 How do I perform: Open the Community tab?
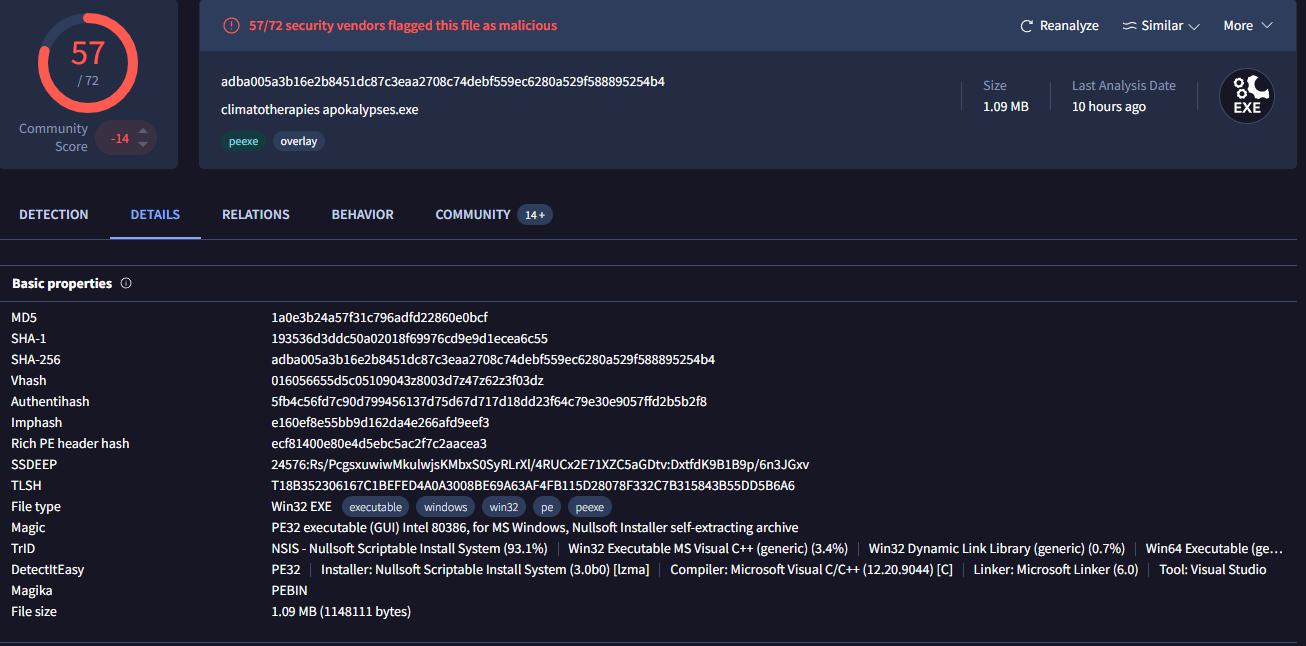[473, 215]
